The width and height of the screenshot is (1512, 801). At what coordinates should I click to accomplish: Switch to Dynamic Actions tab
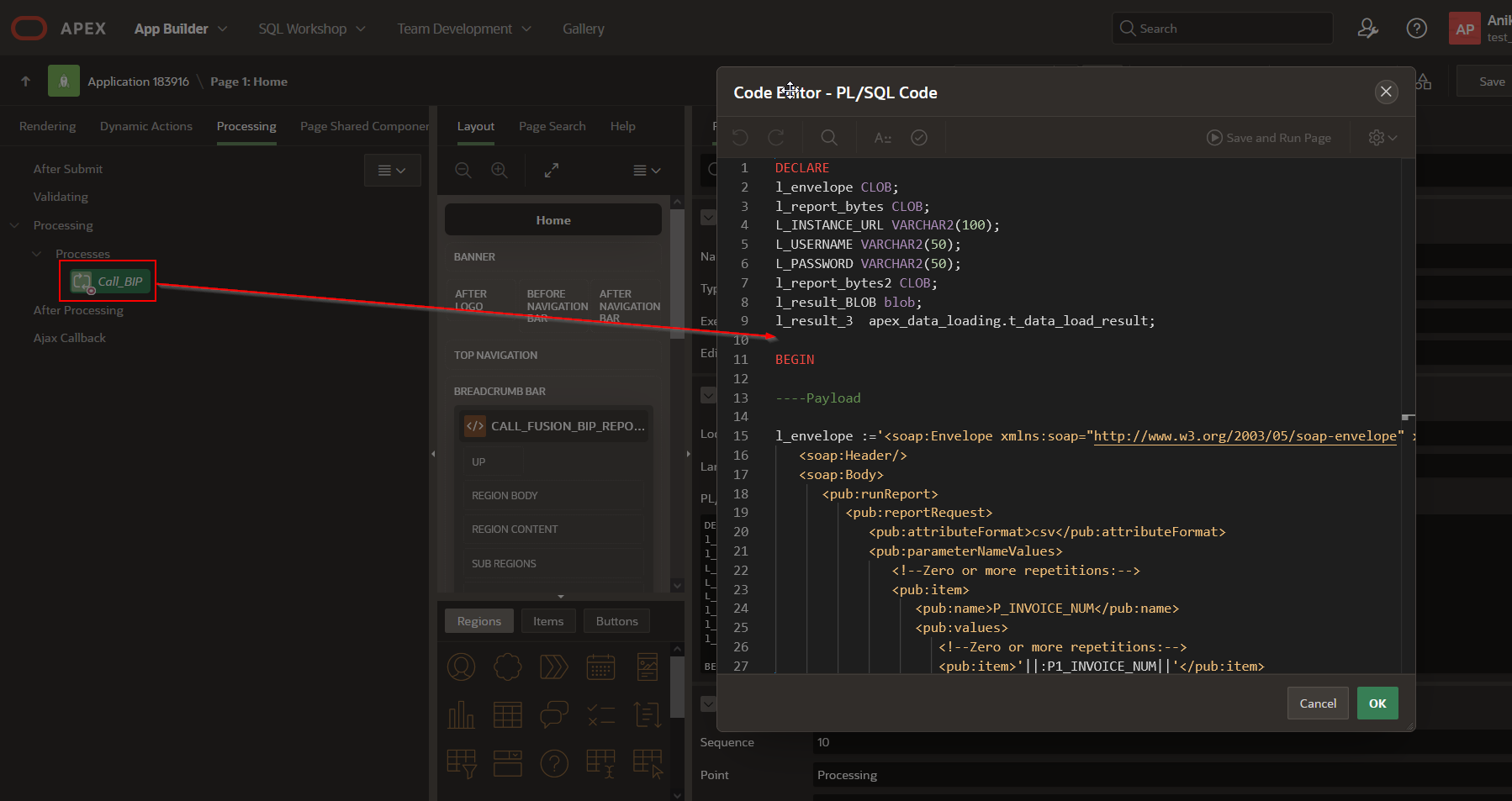coord(146,126)
